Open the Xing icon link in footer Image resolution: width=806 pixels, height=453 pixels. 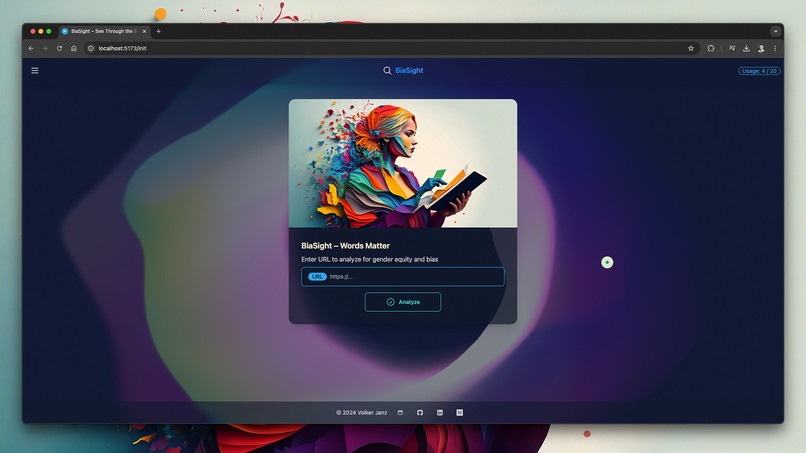click(460, 412)
